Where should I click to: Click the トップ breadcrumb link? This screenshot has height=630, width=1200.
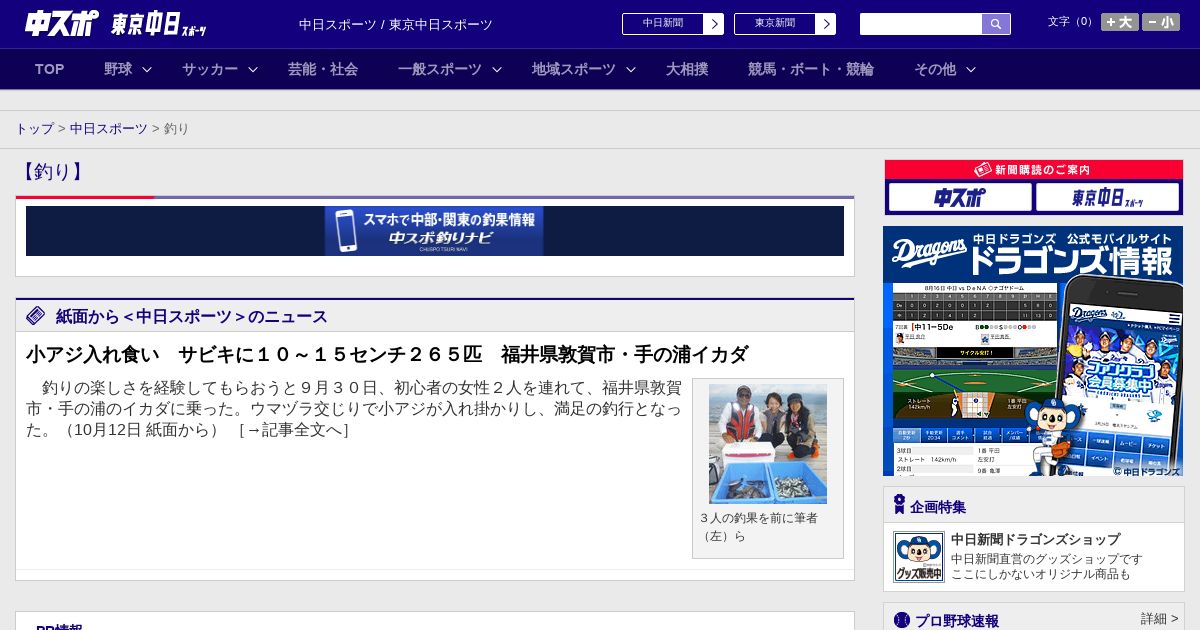(x=34, y=129)
